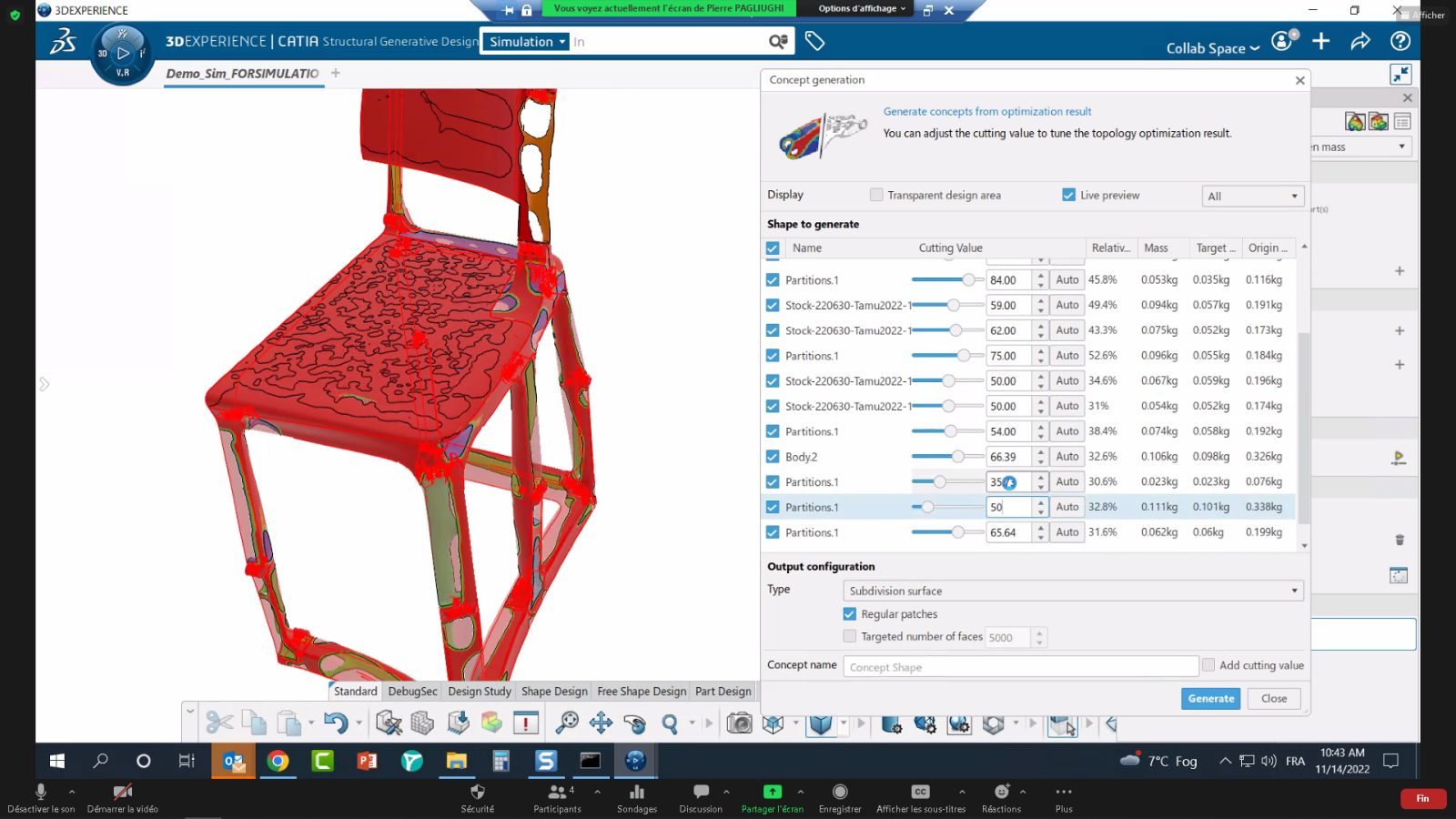Uncheck the Partitions.1 row with cutting value 84.00
Viewport: 1456px width, 819px height.
(x=773, y=280)
